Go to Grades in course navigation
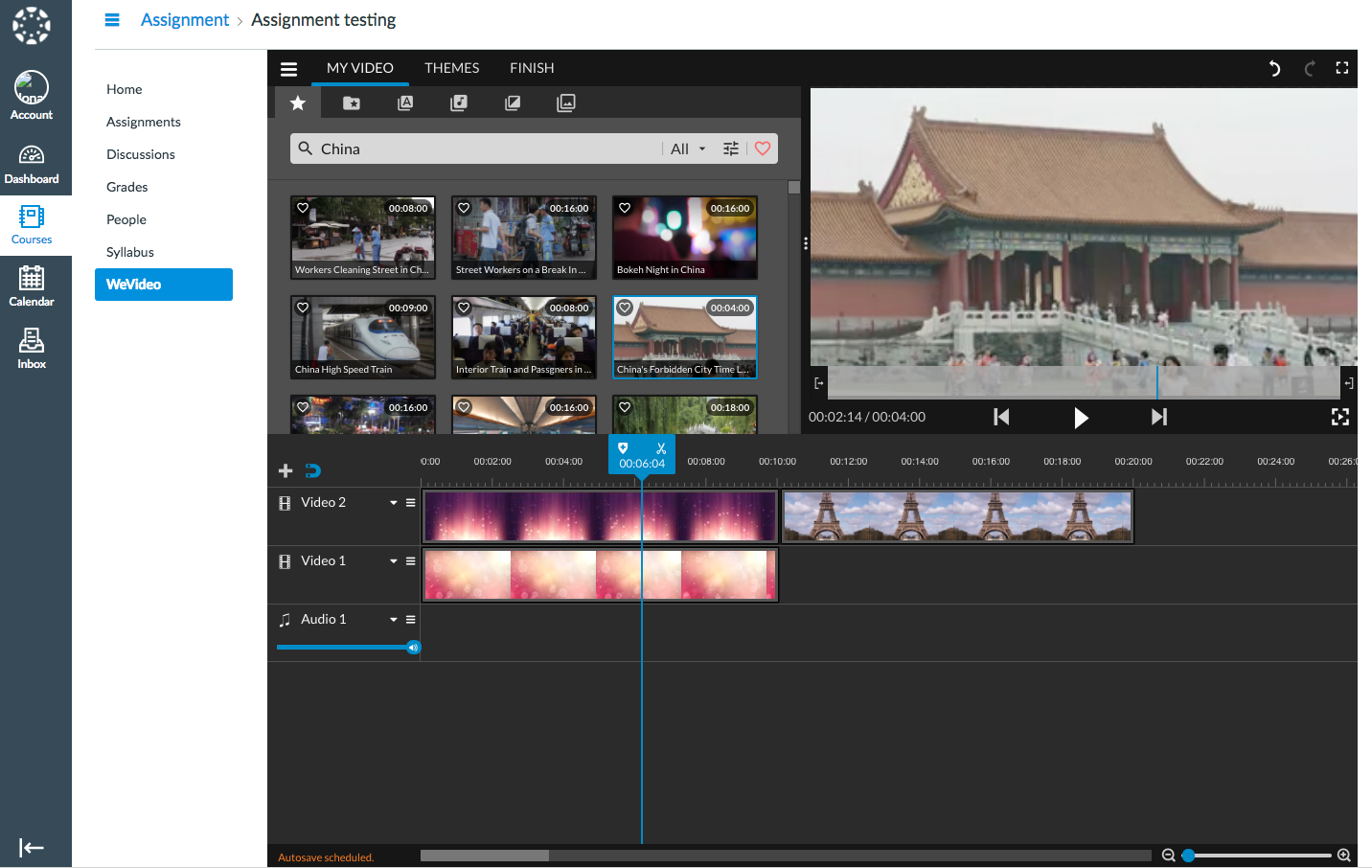The image size is (1372, 868). [x=127, y=187]
